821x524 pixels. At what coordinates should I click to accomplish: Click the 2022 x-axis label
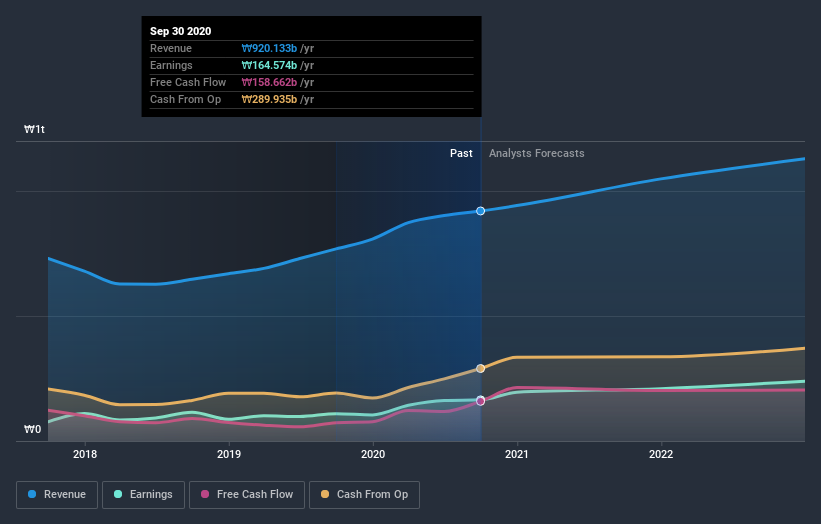[661, 454]
